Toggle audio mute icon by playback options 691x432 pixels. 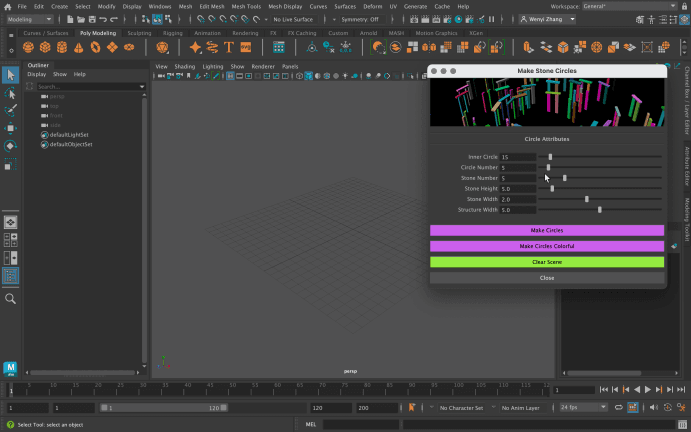click(654, 408)
